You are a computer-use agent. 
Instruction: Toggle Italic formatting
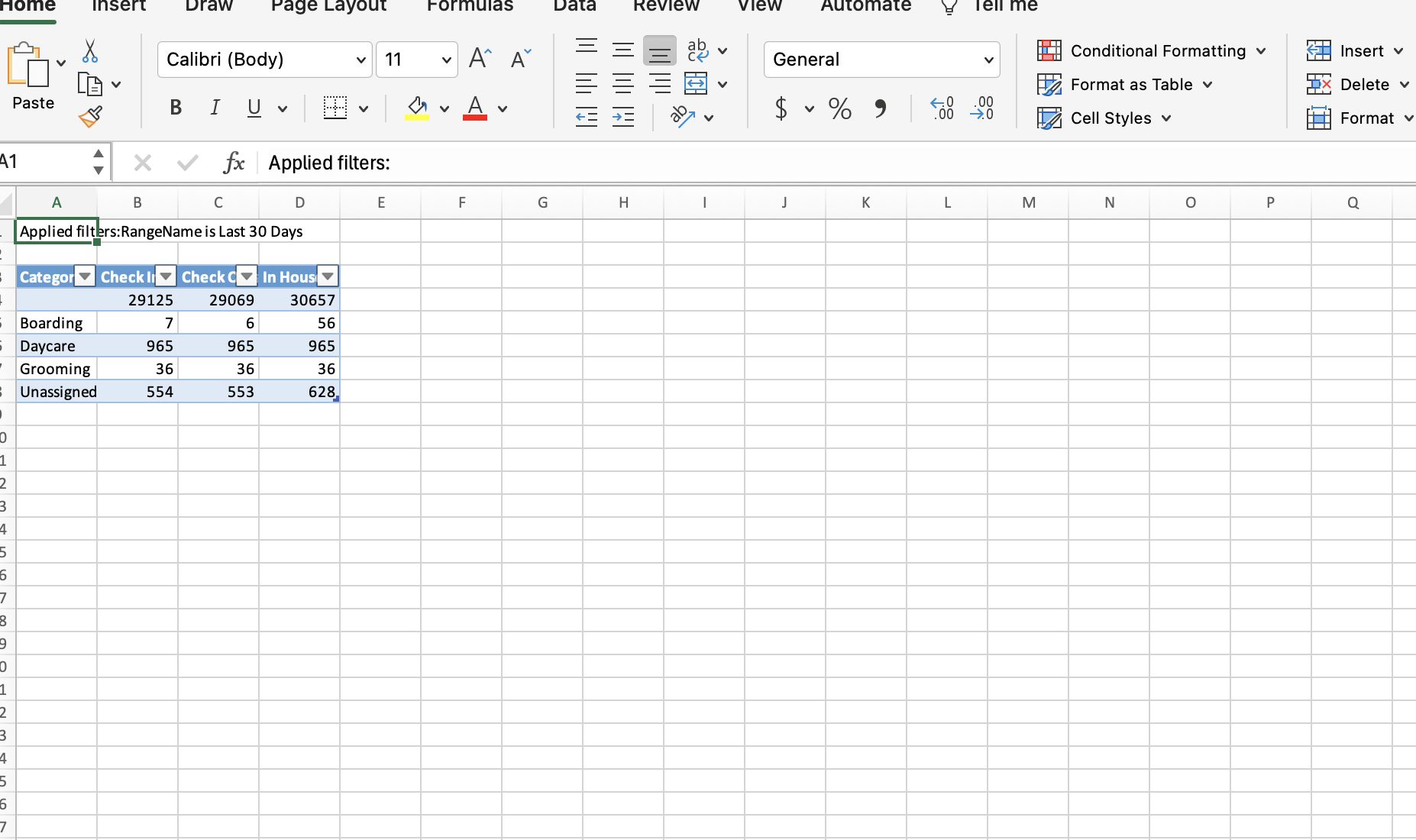click(x=215, y=108)
